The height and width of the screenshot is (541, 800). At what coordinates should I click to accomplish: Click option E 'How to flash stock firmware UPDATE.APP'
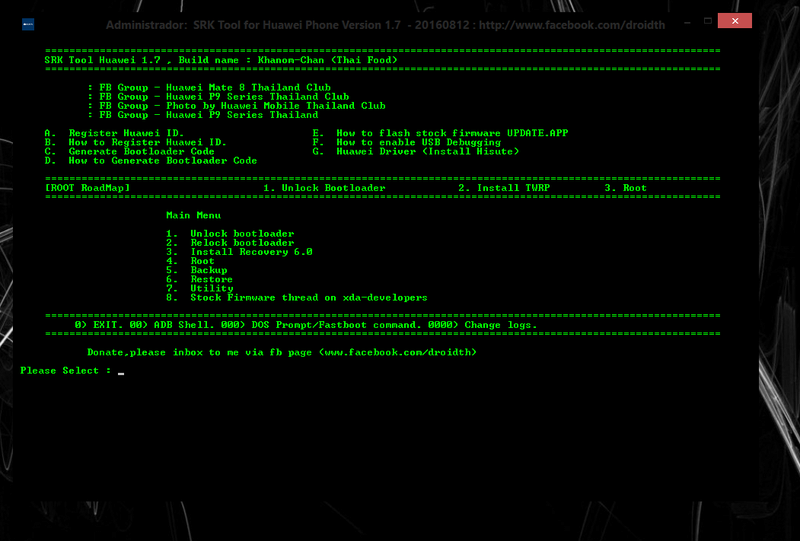[x=440, y=133]
